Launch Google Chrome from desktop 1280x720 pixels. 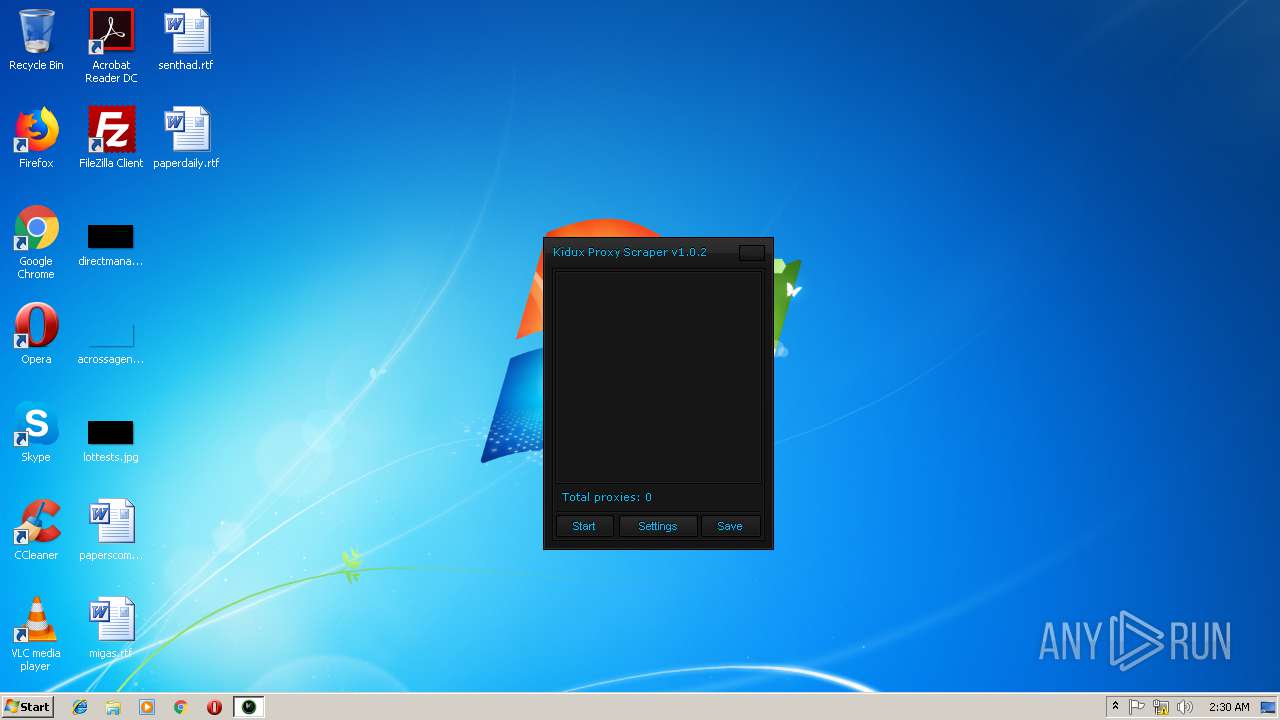(36, 242)
